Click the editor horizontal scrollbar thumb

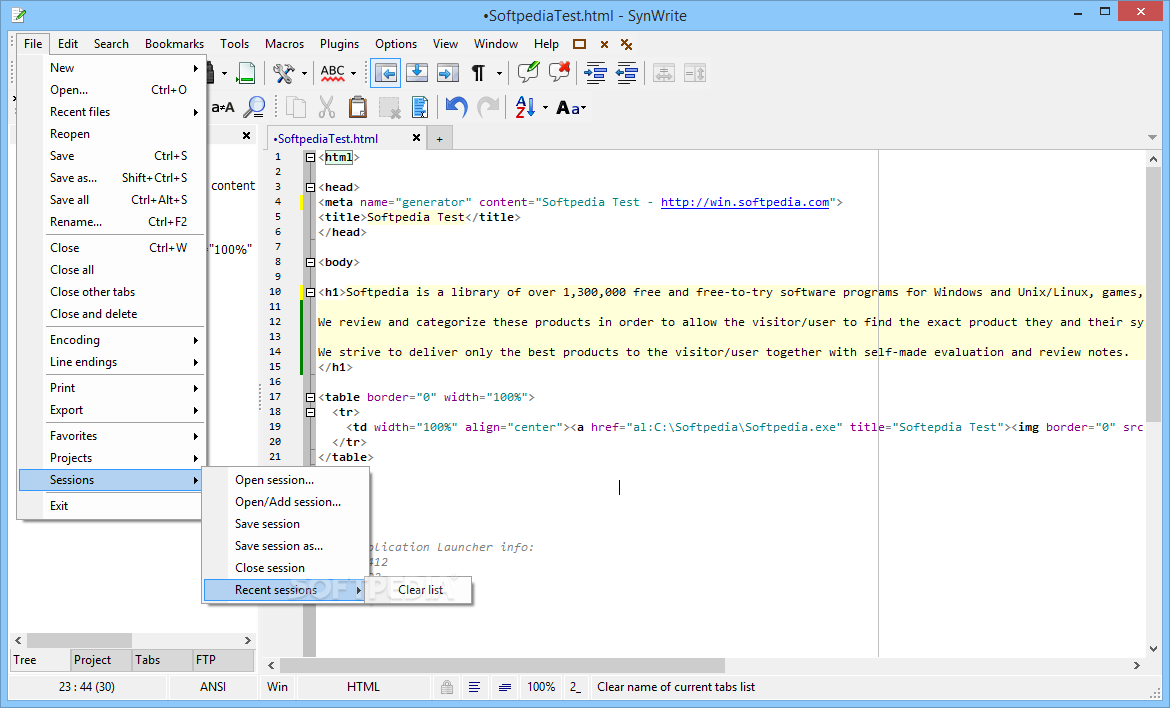[x=502, y=665]
